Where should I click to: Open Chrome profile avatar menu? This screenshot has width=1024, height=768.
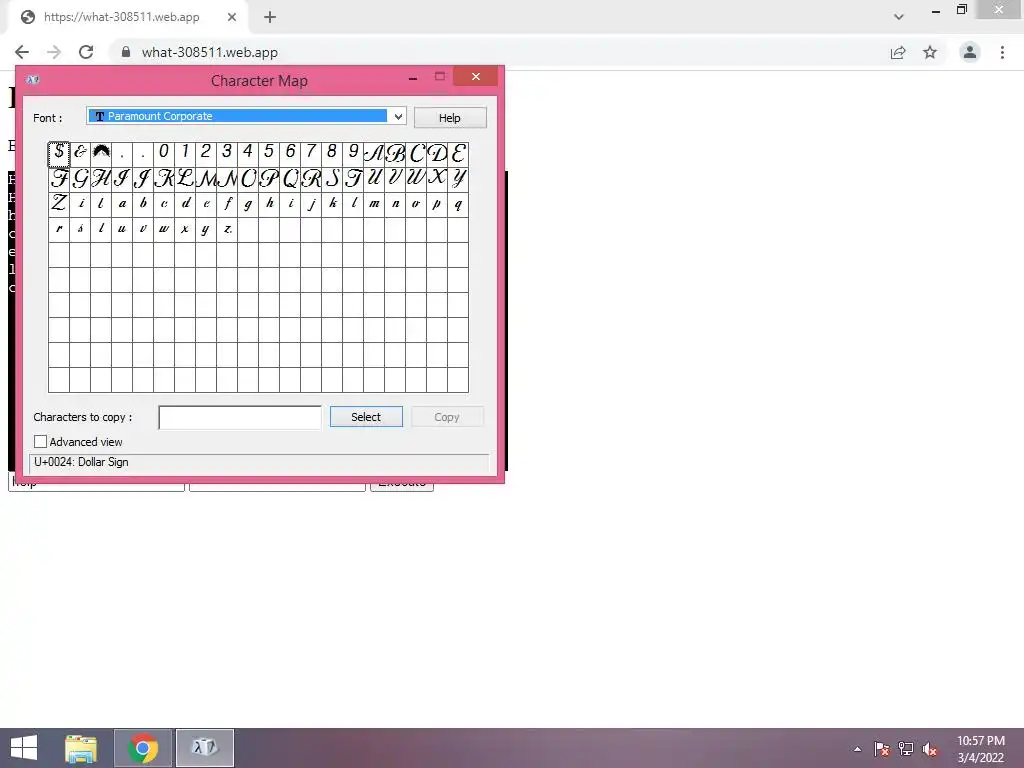tap(970, 52)
